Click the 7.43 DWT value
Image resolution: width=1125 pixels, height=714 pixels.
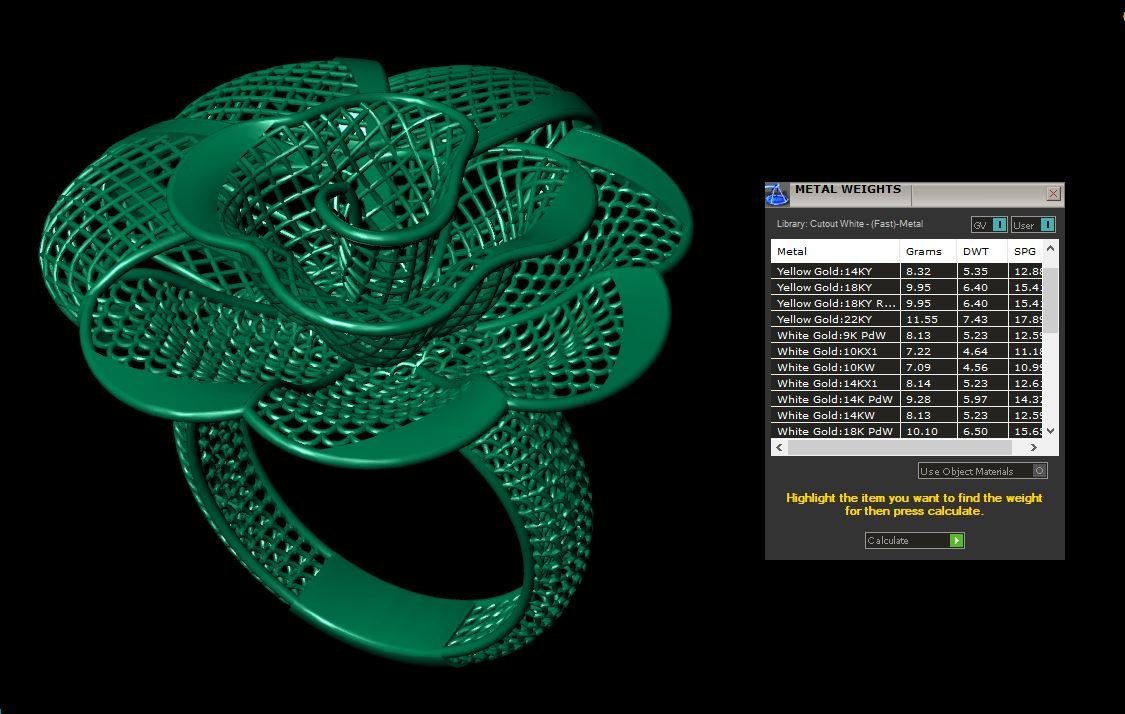click(975, 319)
